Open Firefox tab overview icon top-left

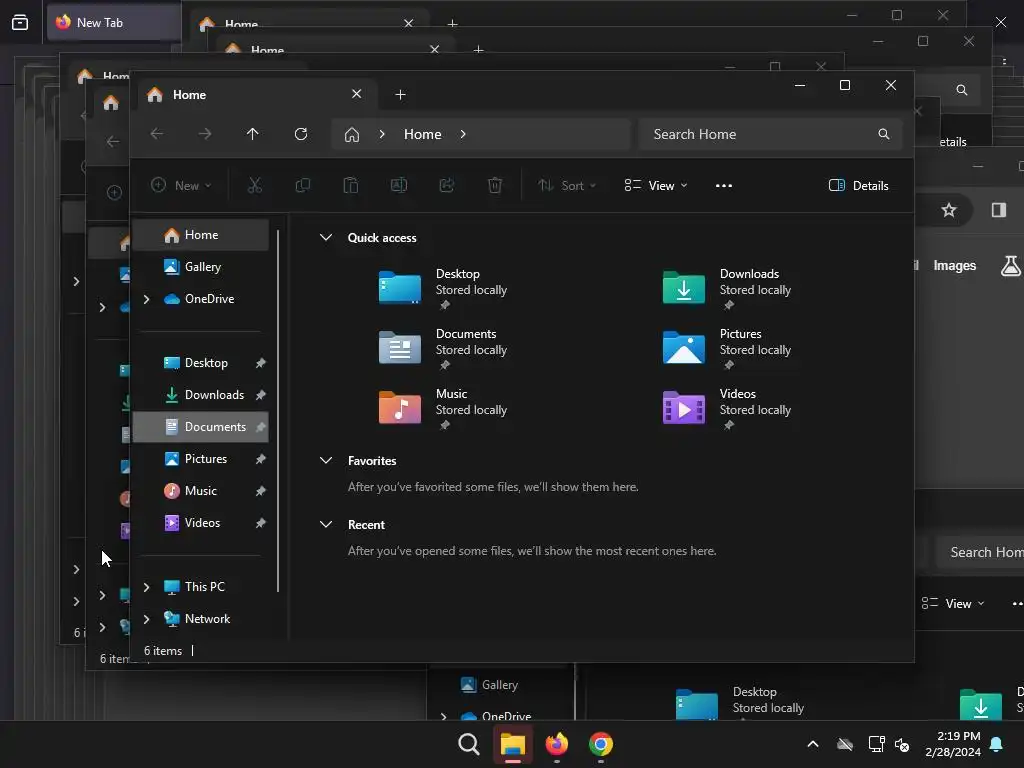[20, 22]
